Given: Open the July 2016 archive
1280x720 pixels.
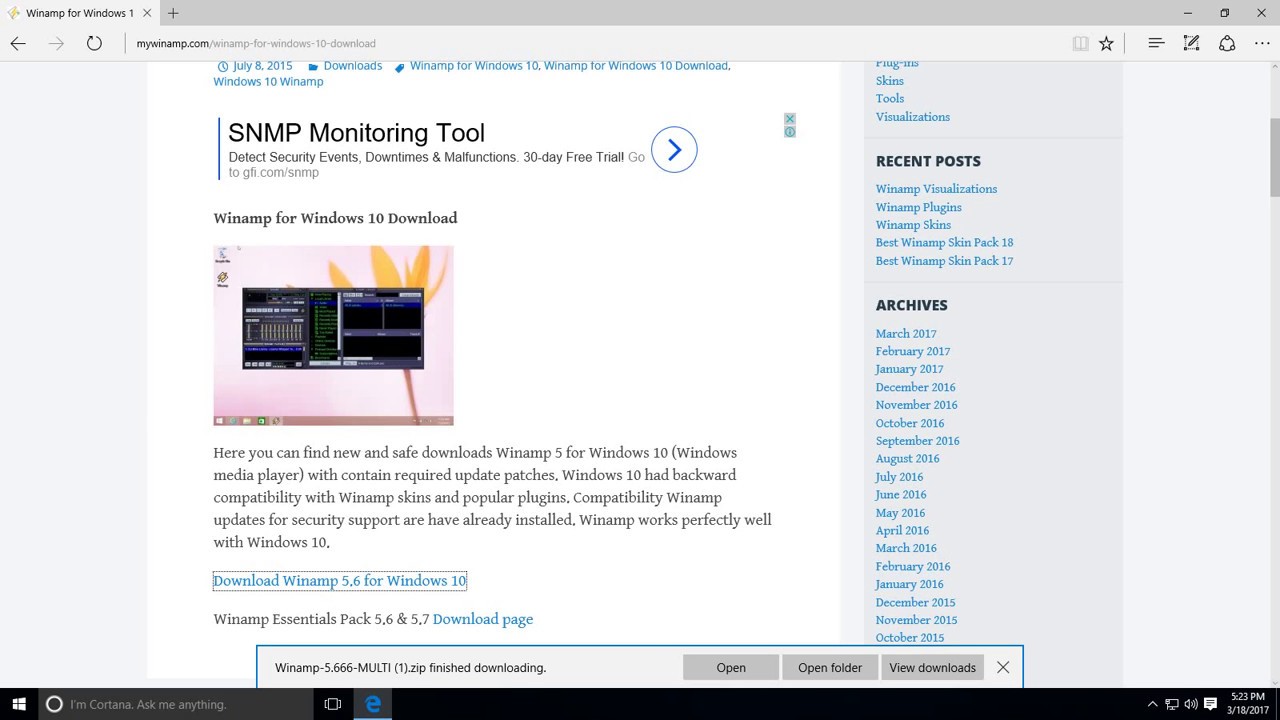Looking at the screenshot, I should click(899, 477).
